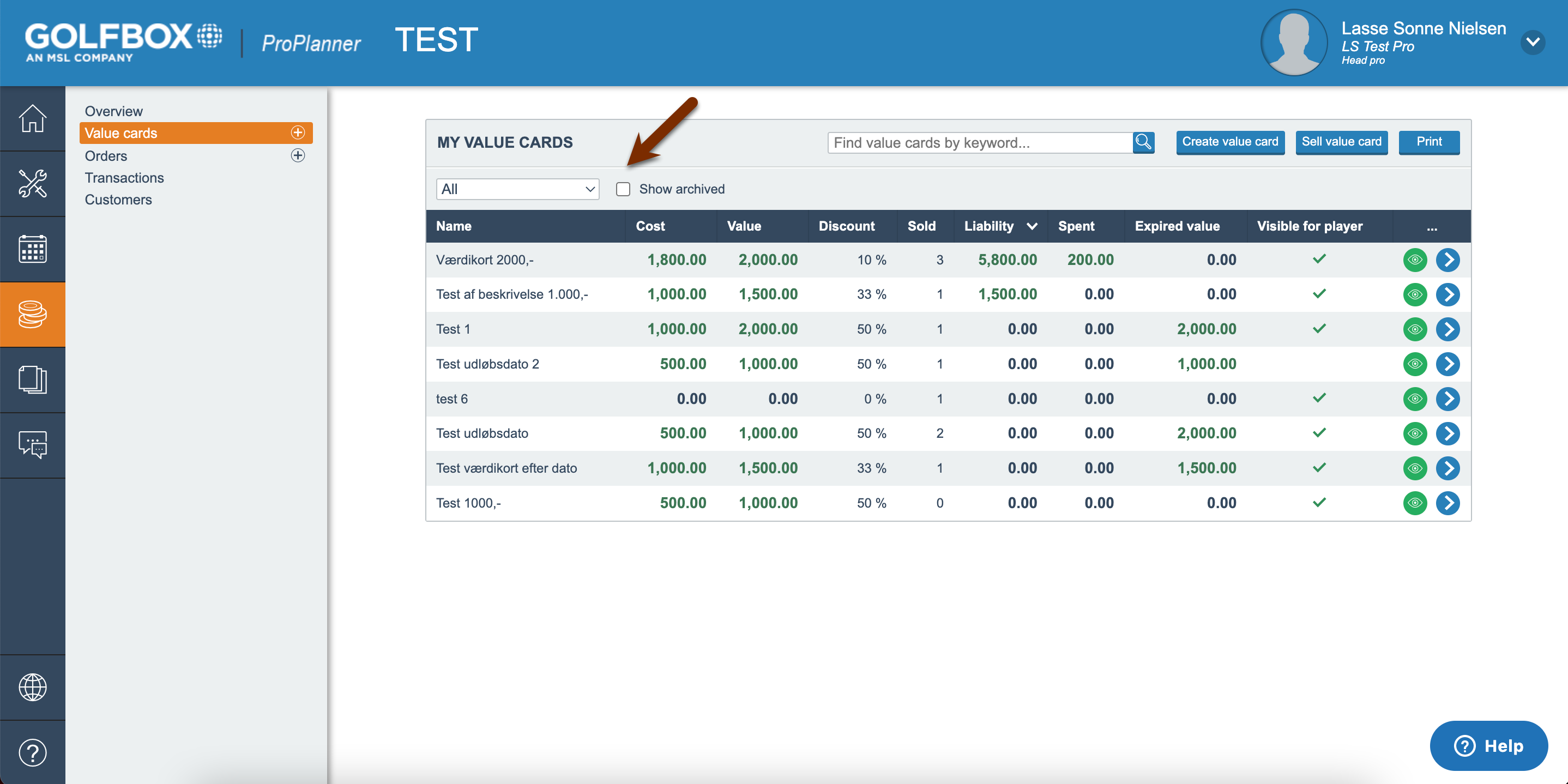Screen dimensions: 1568x784
Task: Open Overview in the side menu
Action: coord(114,111)
